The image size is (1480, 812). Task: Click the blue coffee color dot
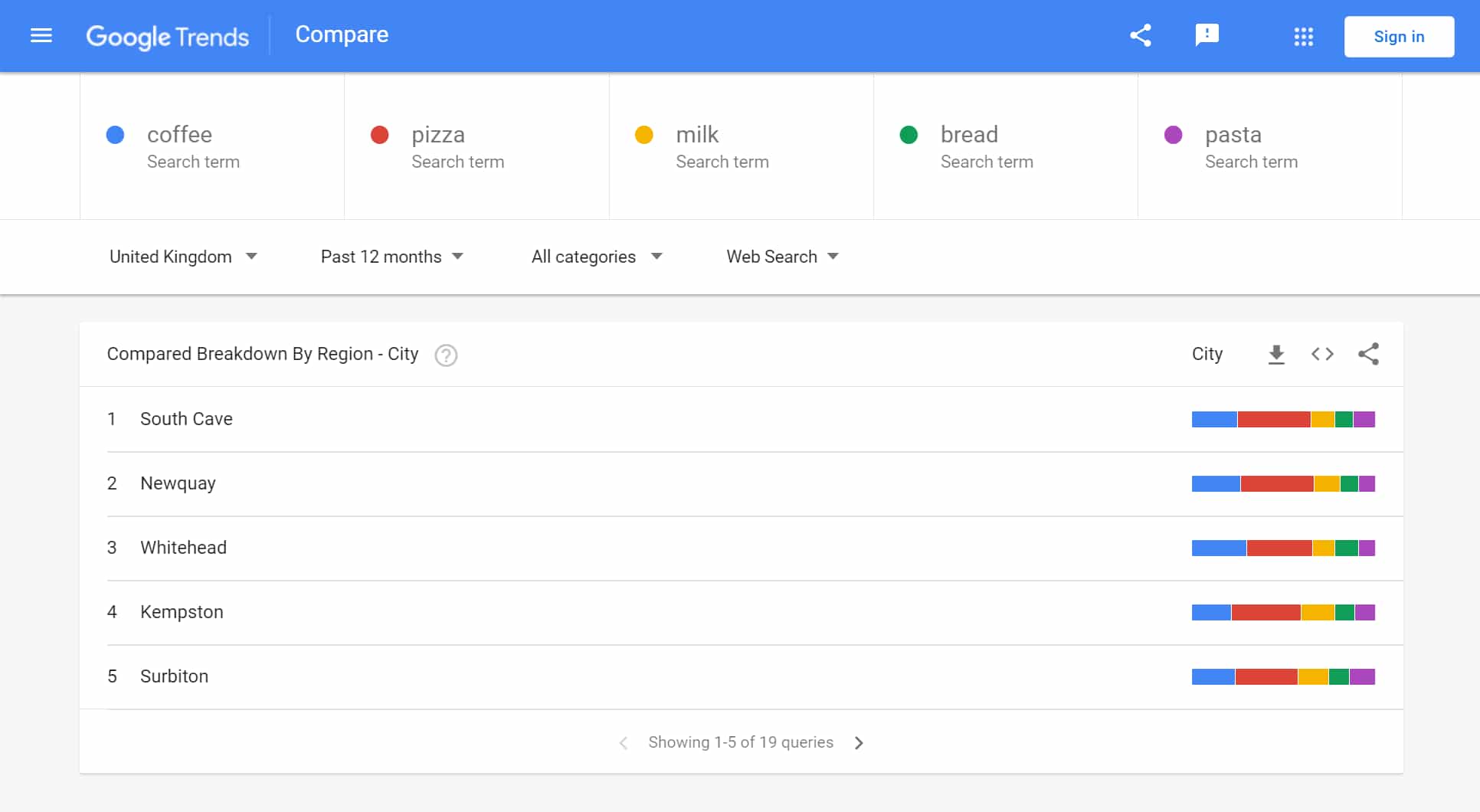click(x=115, y=135)
